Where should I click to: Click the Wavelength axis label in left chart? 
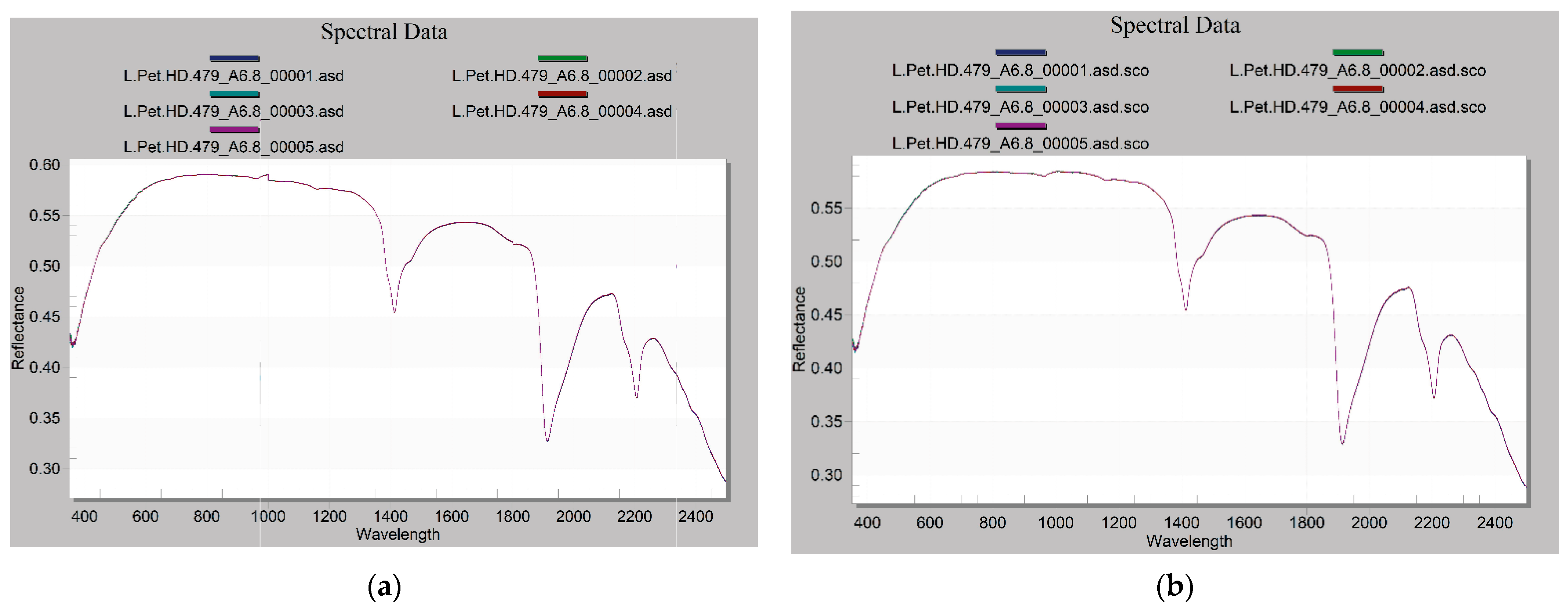(398, 534)
